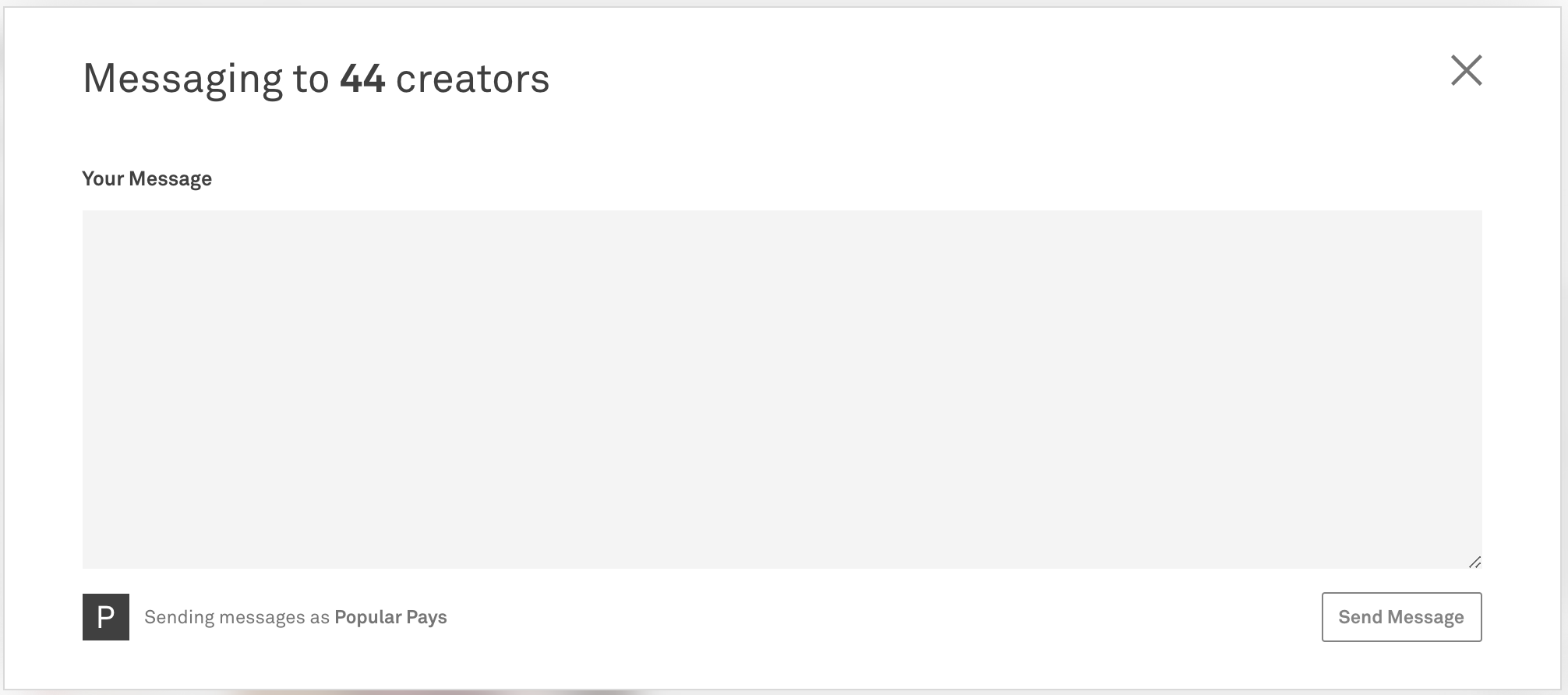This screenshot has width=1568, height=695.
Task: Click the dark P tile near bottom left
Action: [x=105, y=616]
